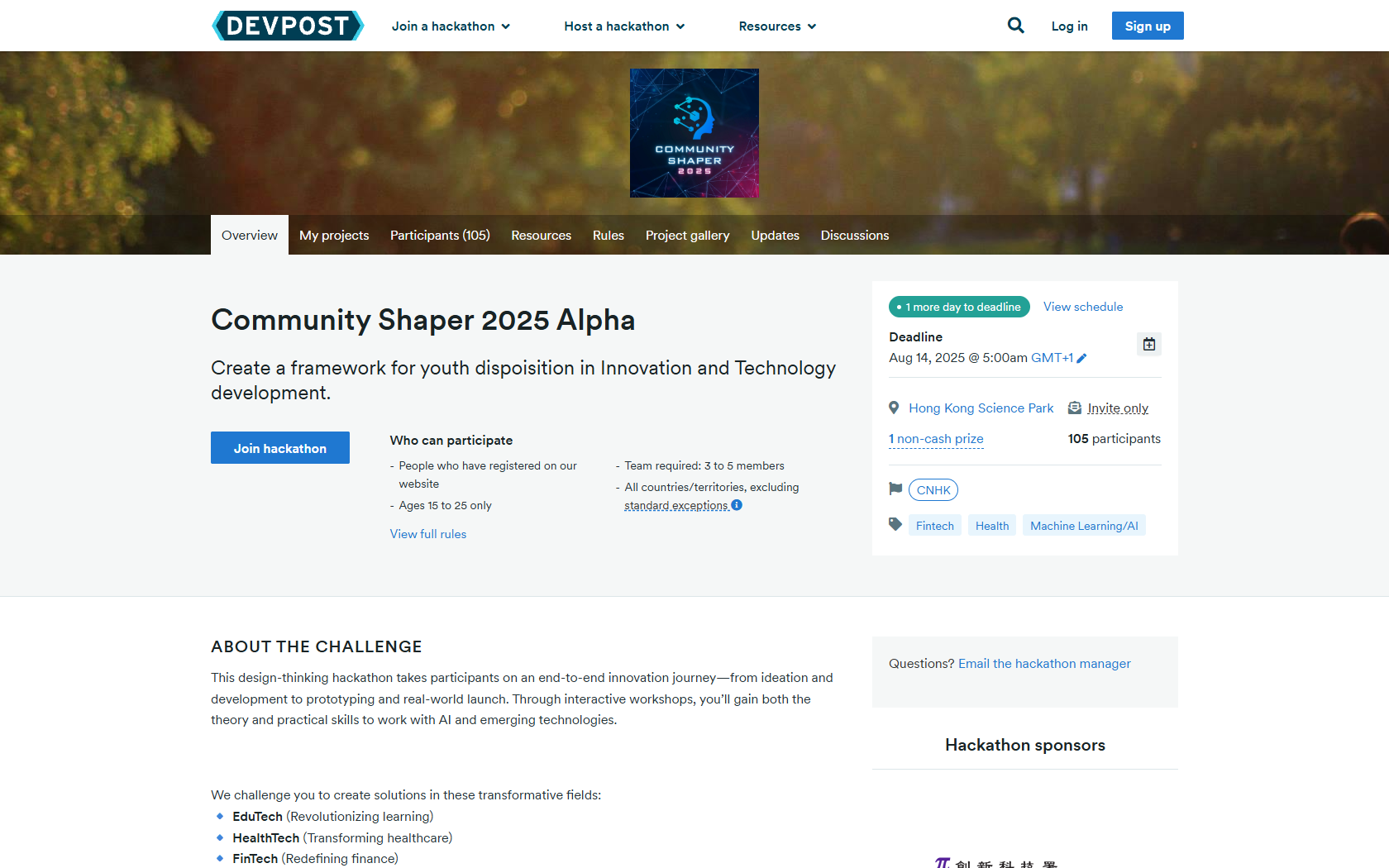Expand the Join a hackathon menu

[451, 26]
